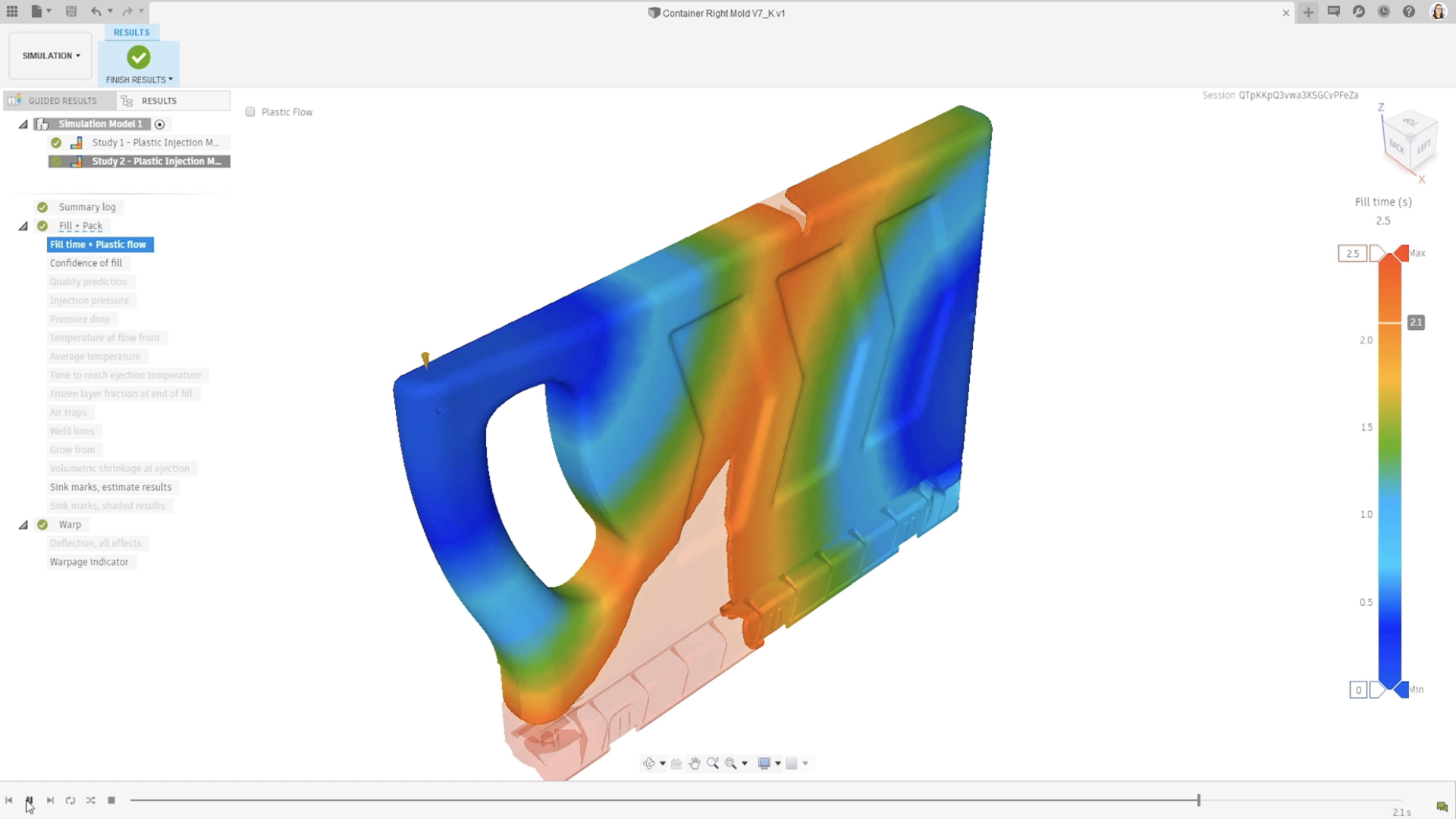
Task: Toggle Simulation Model 1 active radio button
Action: pos(159,124)
